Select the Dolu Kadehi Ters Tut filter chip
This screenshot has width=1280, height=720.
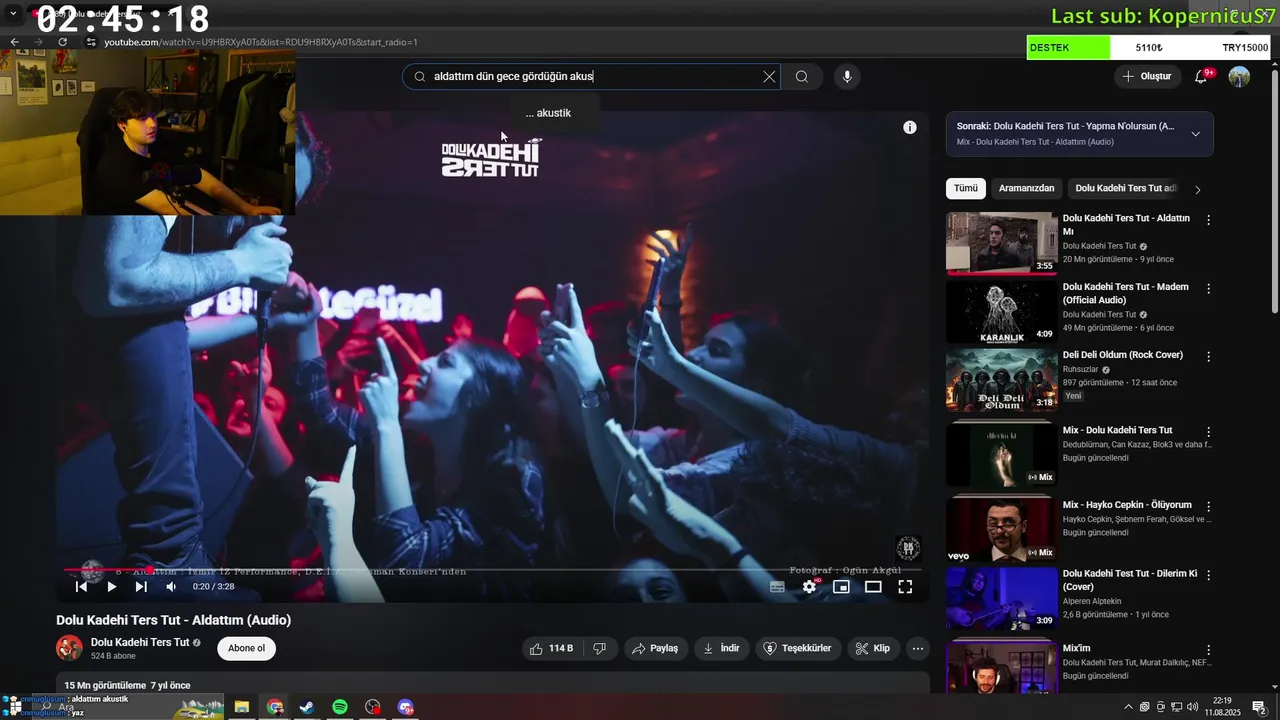pos(1124,188)
